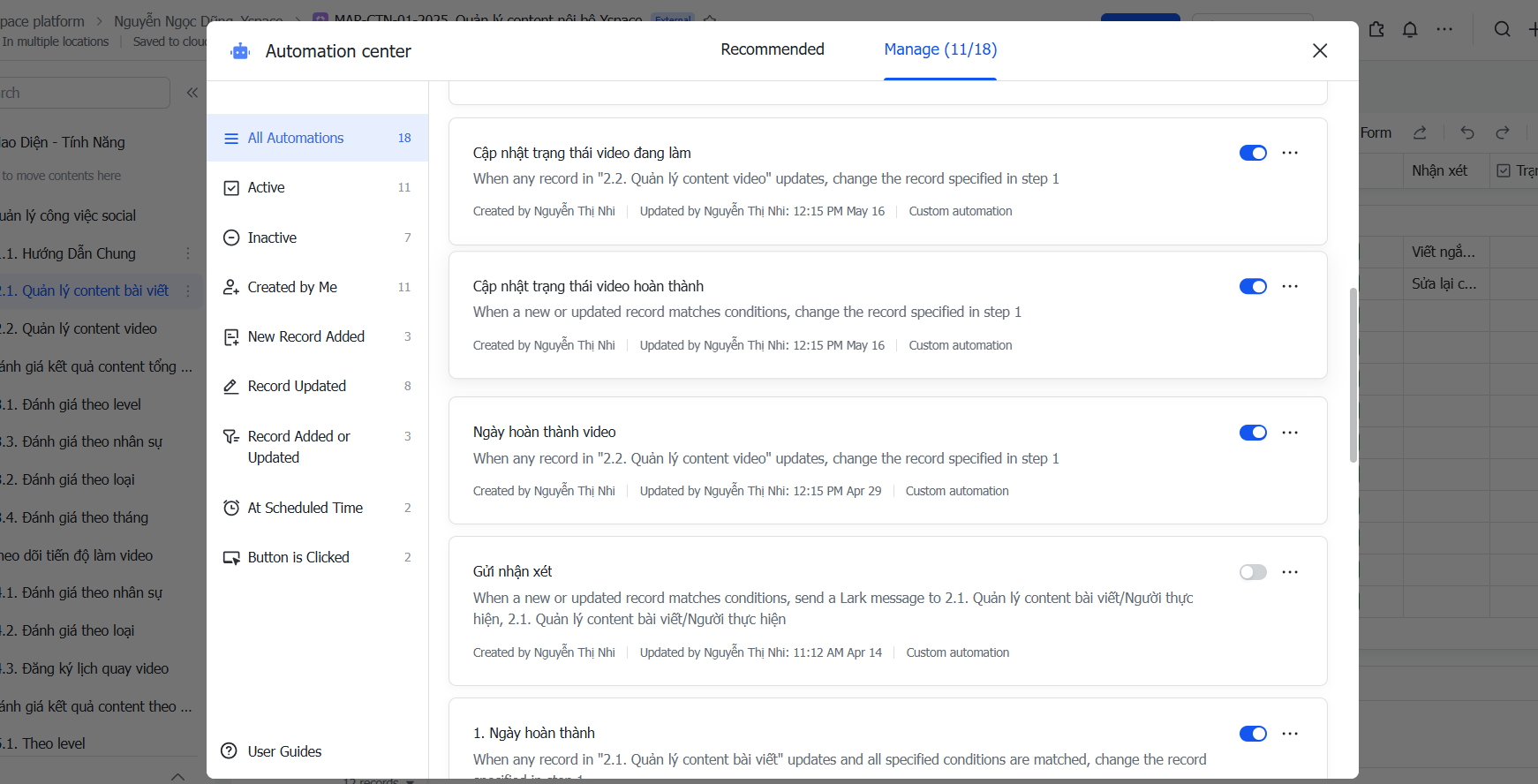Open 'Cập nhật trạng thái video đang làm' automation title
The width and height of the screenshot is (1538, 784).
click(582, 153)
